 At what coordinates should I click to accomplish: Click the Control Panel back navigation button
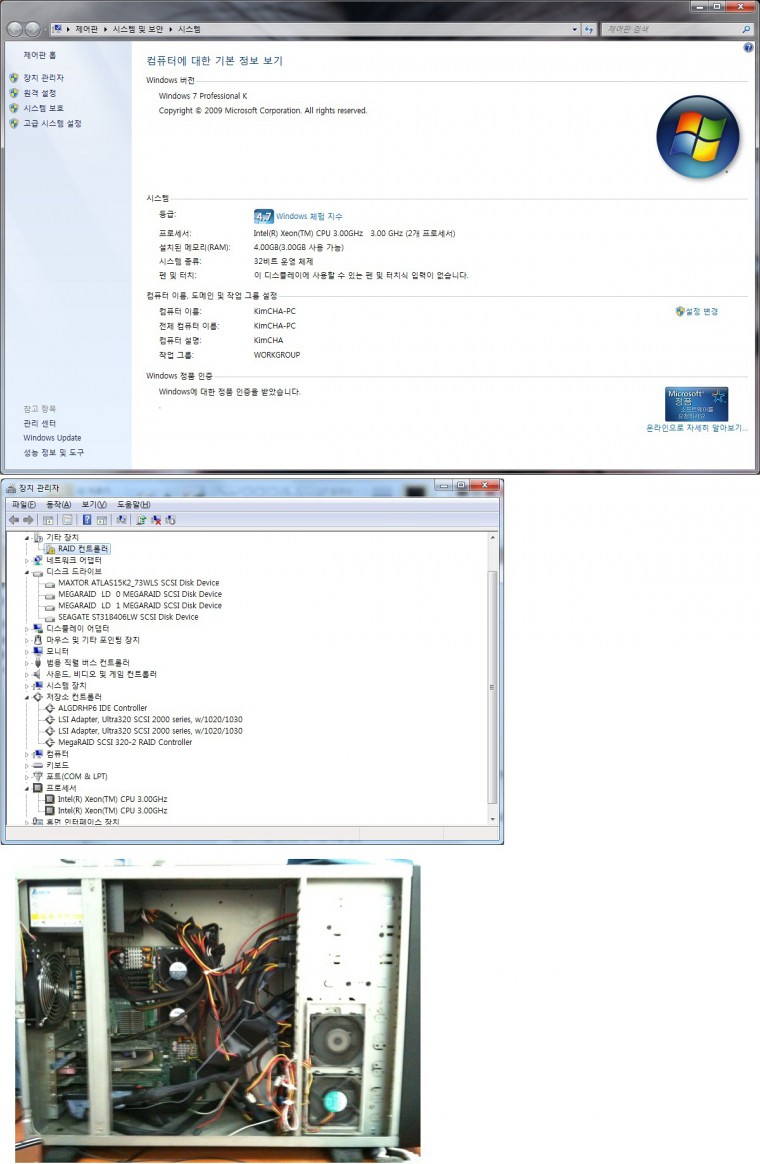15,29
